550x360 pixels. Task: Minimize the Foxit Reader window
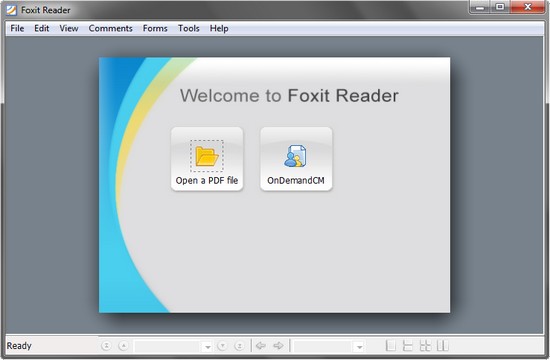coord(480,7)
